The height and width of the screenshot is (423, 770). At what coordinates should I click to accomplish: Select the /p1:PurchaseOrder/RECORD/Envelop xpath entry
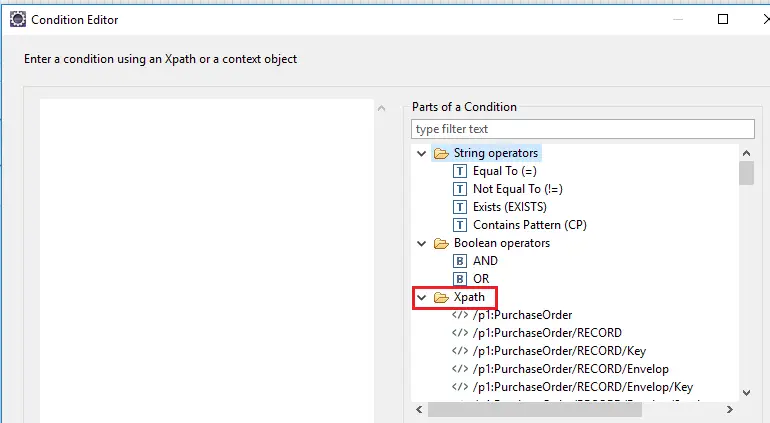[x=571, y=369]
